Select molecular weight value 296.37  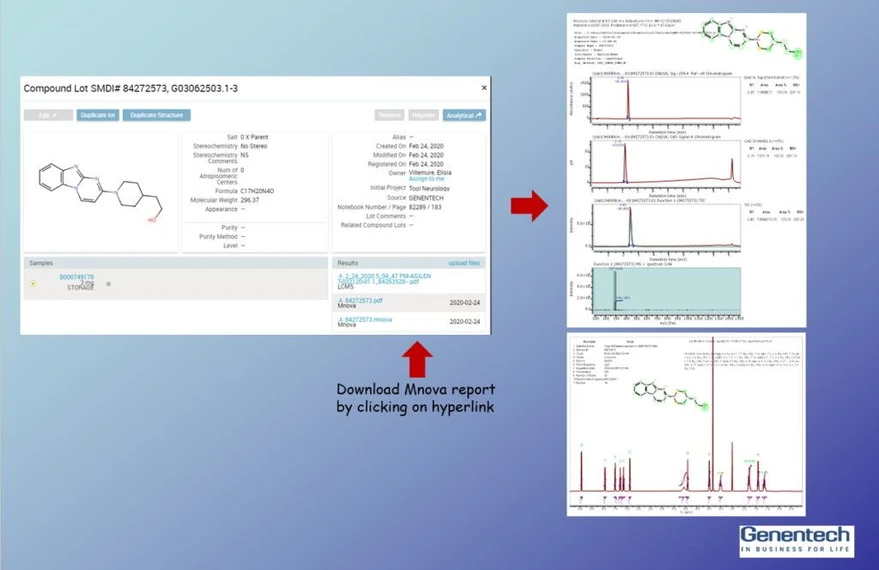click(x=249, y=200)
